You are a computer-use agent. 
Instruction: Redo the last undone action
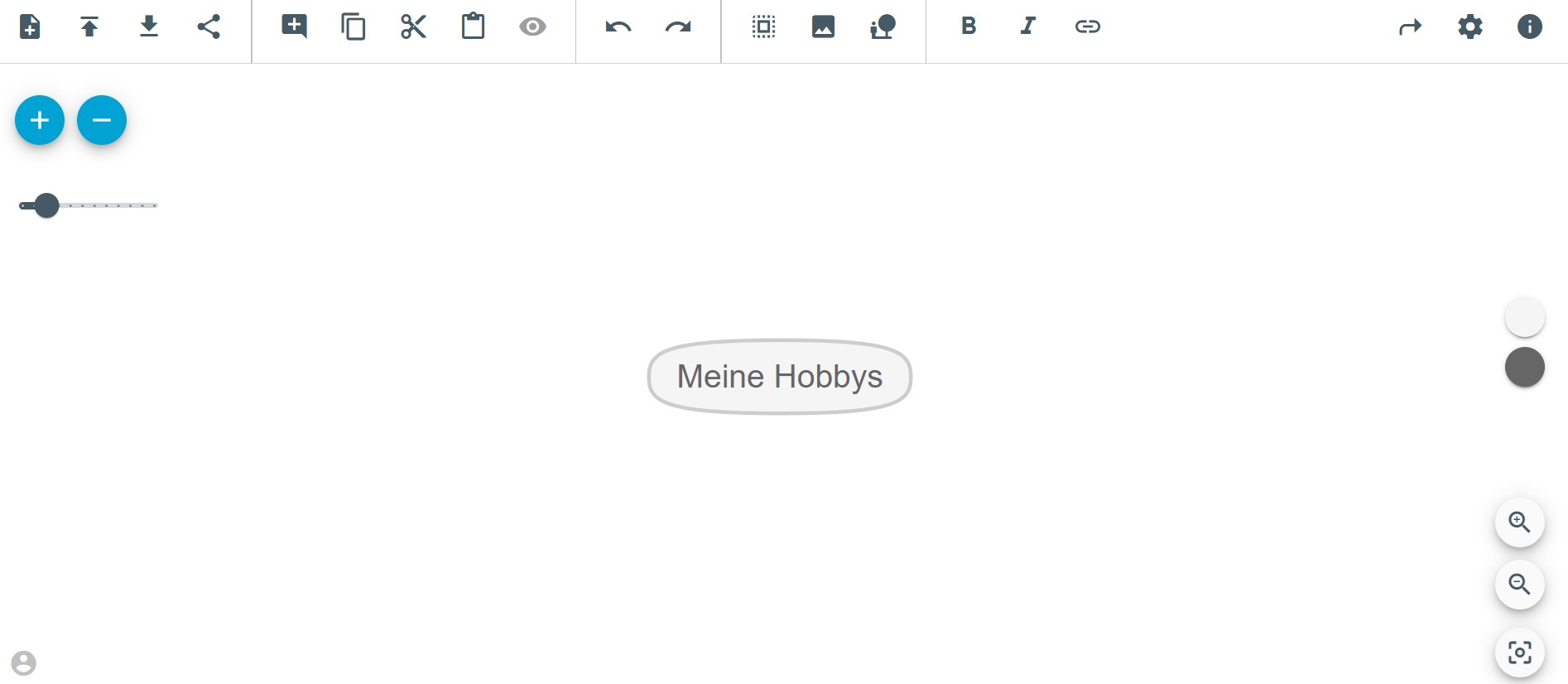click(678, 26)
